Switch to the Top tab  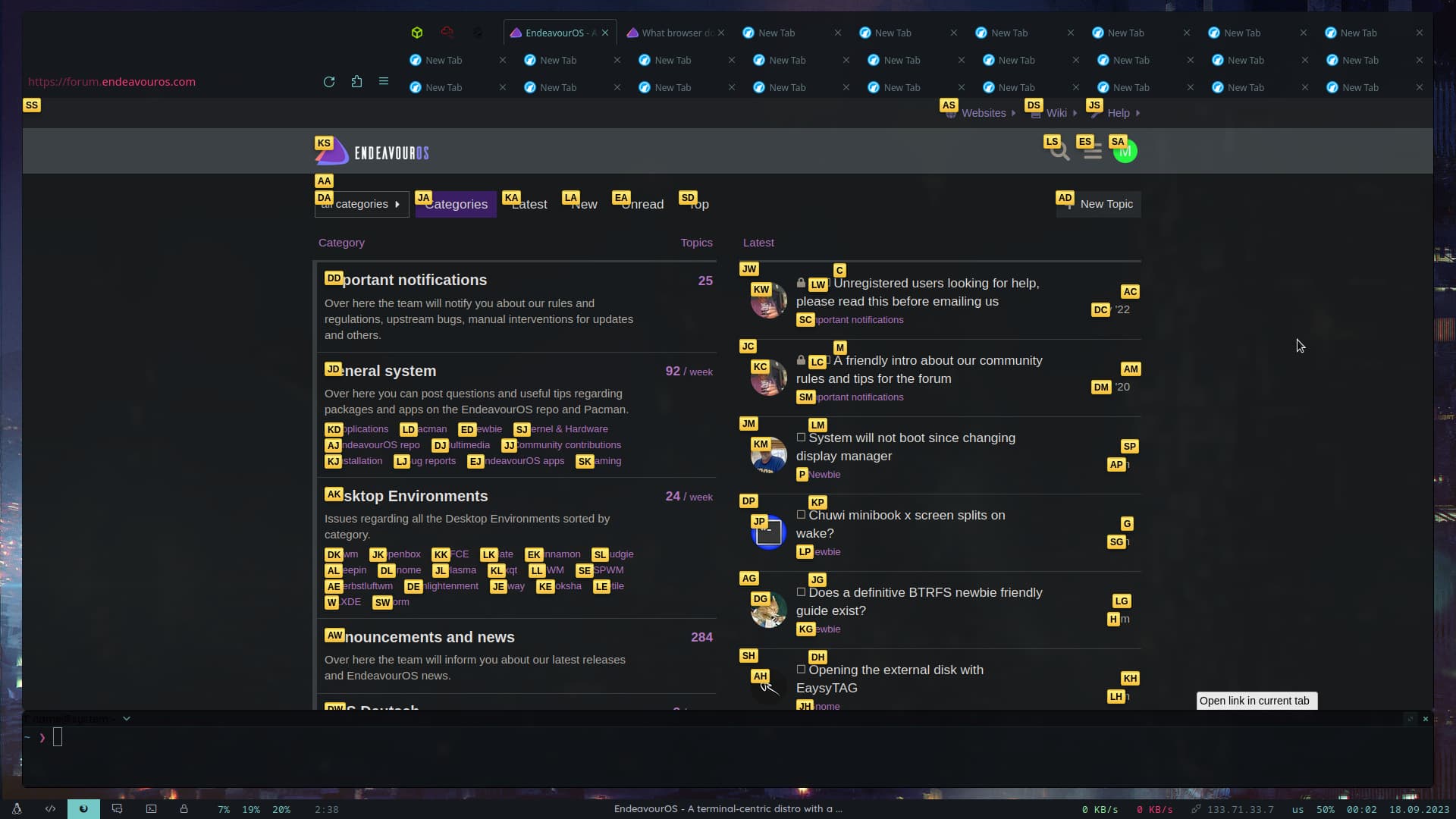click(x=698, y=204)
